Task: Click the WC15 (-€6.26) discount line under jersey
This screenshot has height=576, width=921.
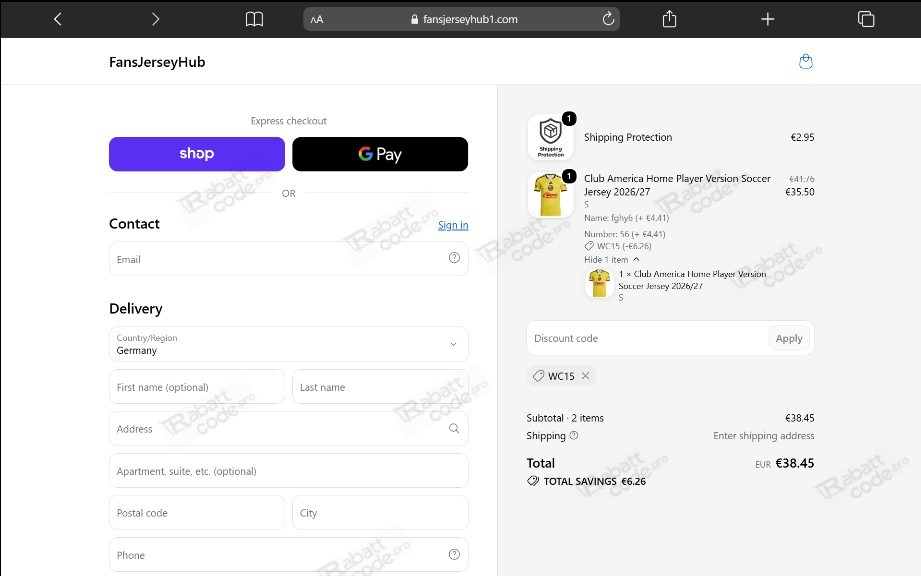Action: 618,246
